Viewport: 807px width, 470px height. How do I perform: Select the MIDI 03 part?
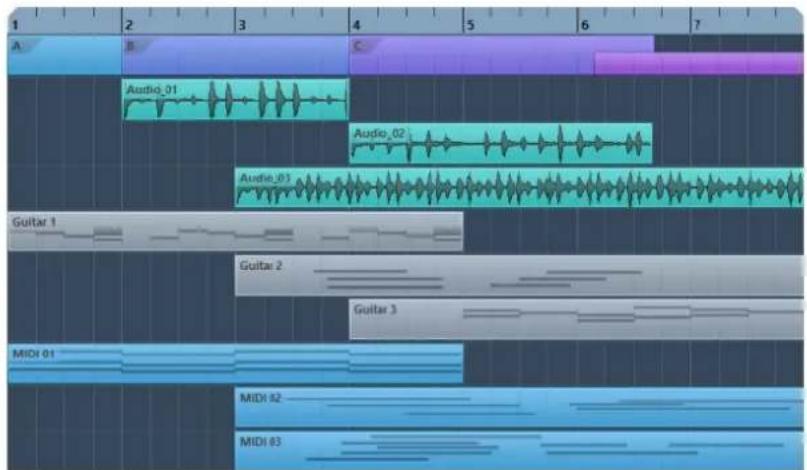(519, 450)
